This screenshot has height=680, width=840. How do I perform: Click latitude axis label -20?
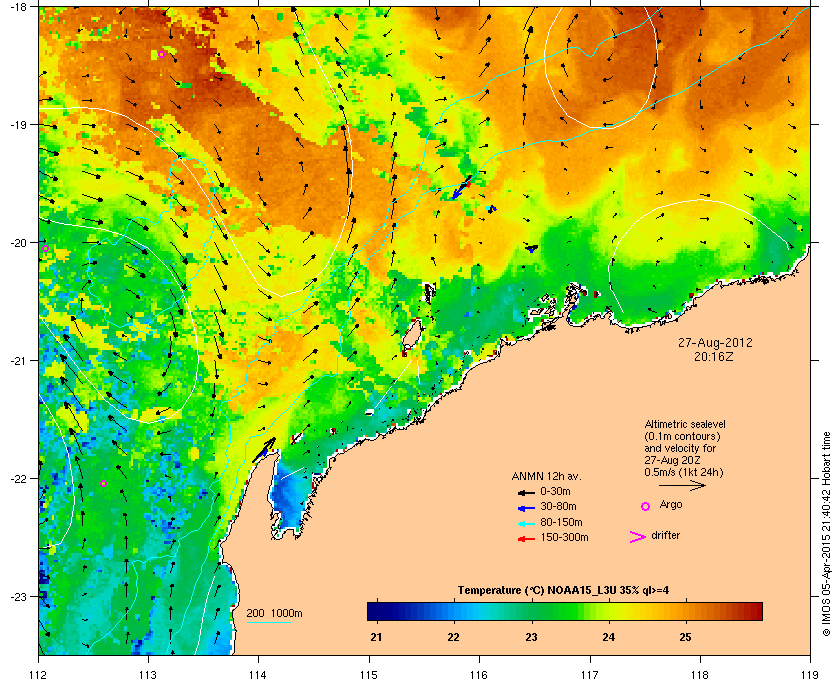[18, 242]
